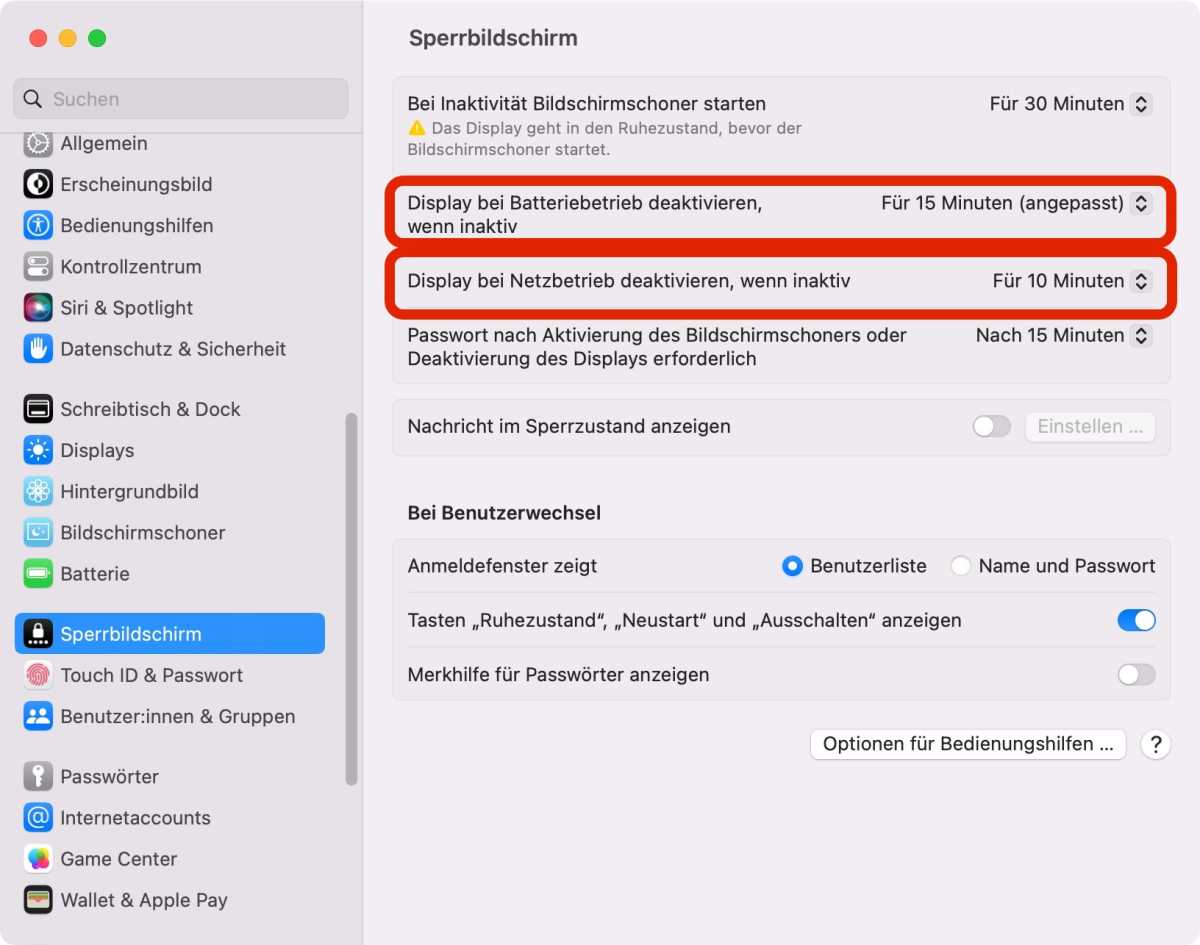Screen dimensions: 1200x945
Task: Enable Nachricht im Sperrzustand anzeigen
Action: 991,426
